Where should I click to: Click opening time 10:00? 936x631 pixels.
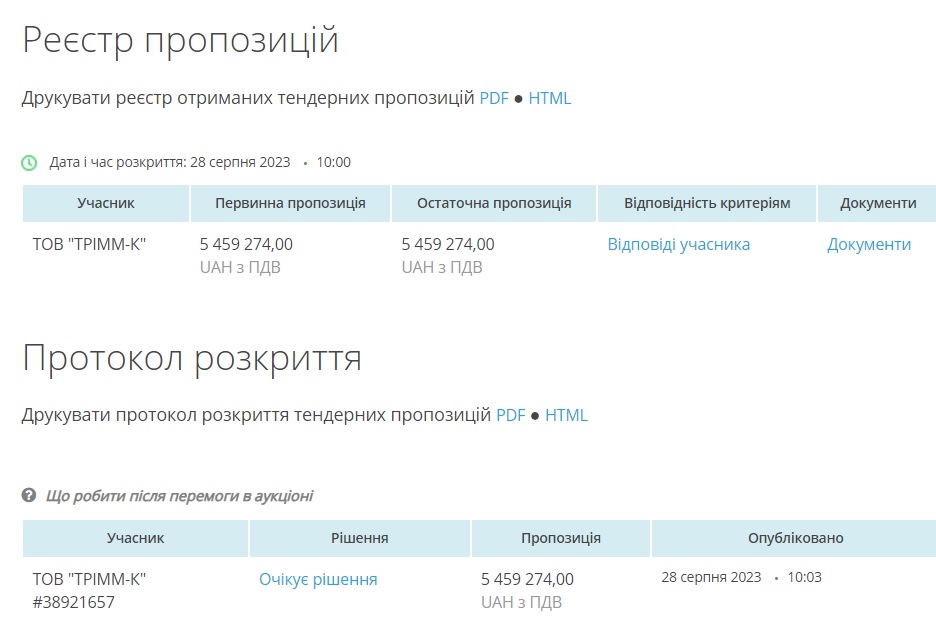[333, 162]
